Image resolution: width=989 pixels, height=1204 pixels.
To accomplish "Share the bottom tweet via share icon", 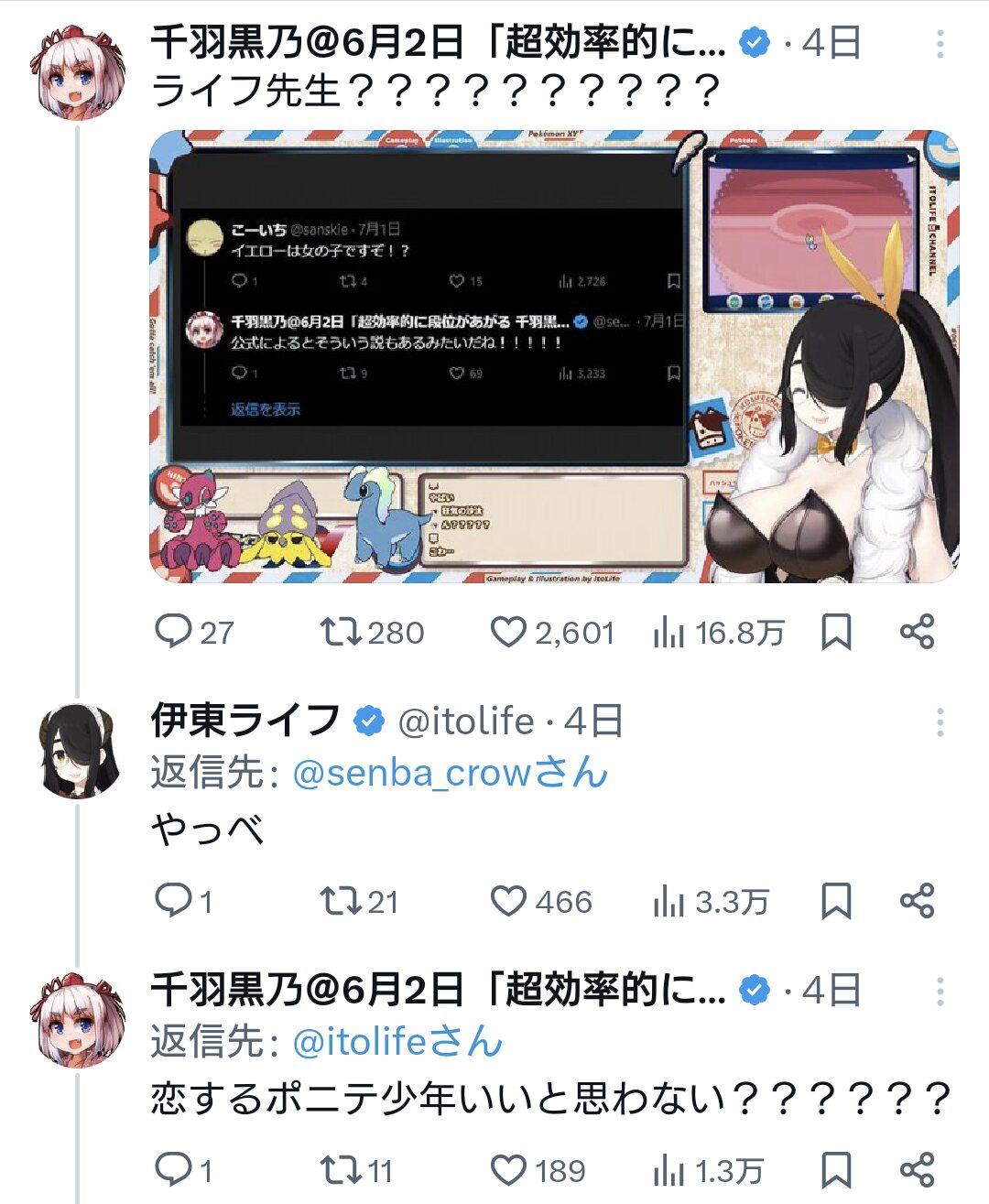I will point(917,1170).
